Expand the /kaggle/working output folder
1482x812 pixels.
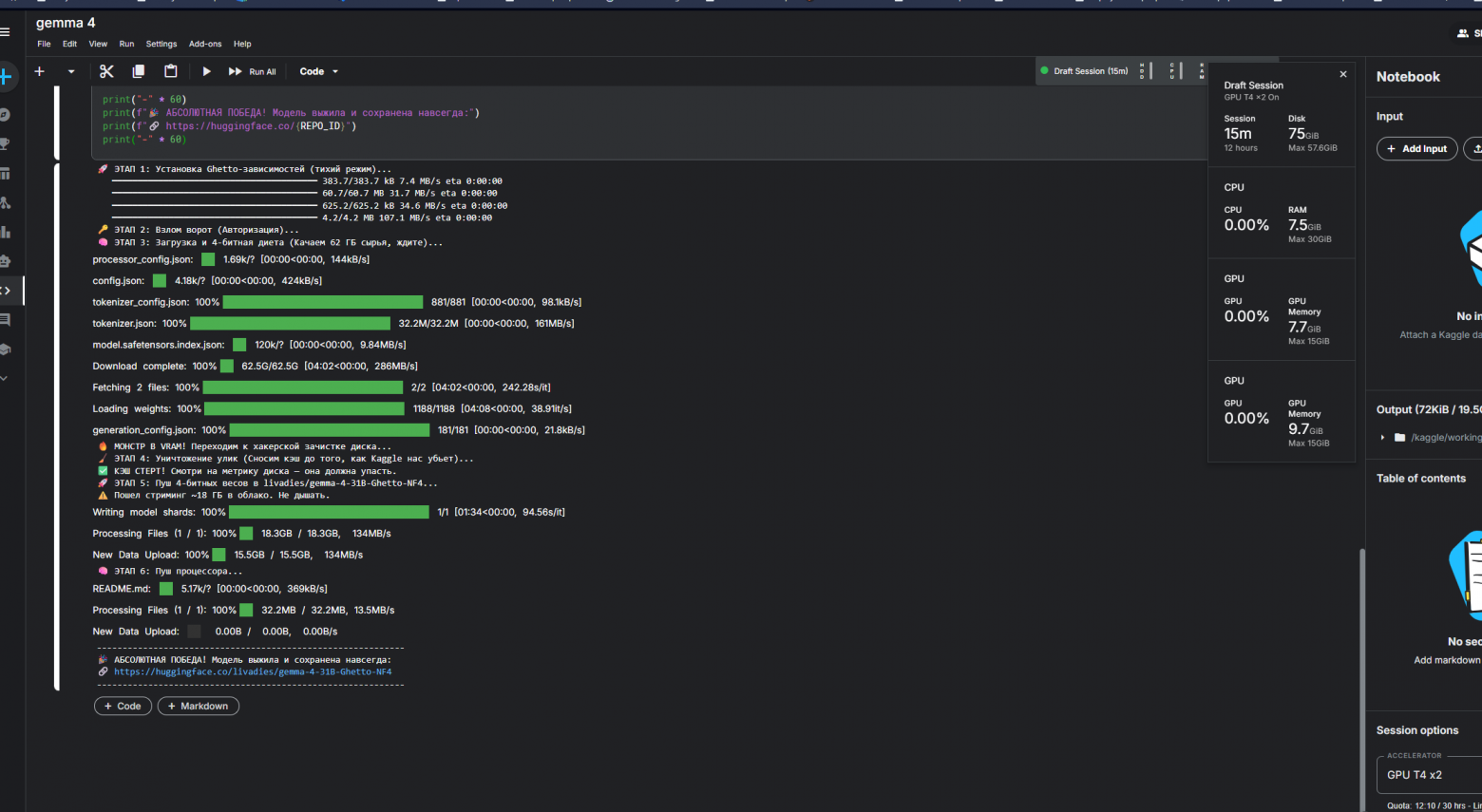tap(1382, 438)
